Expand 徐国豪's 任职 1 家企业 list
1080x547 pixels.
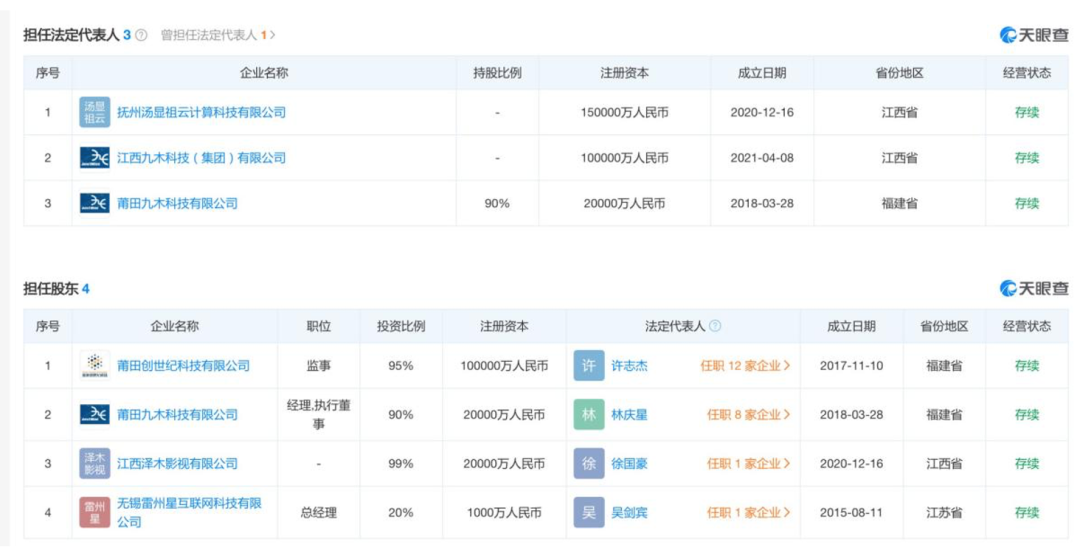point(748,464)
